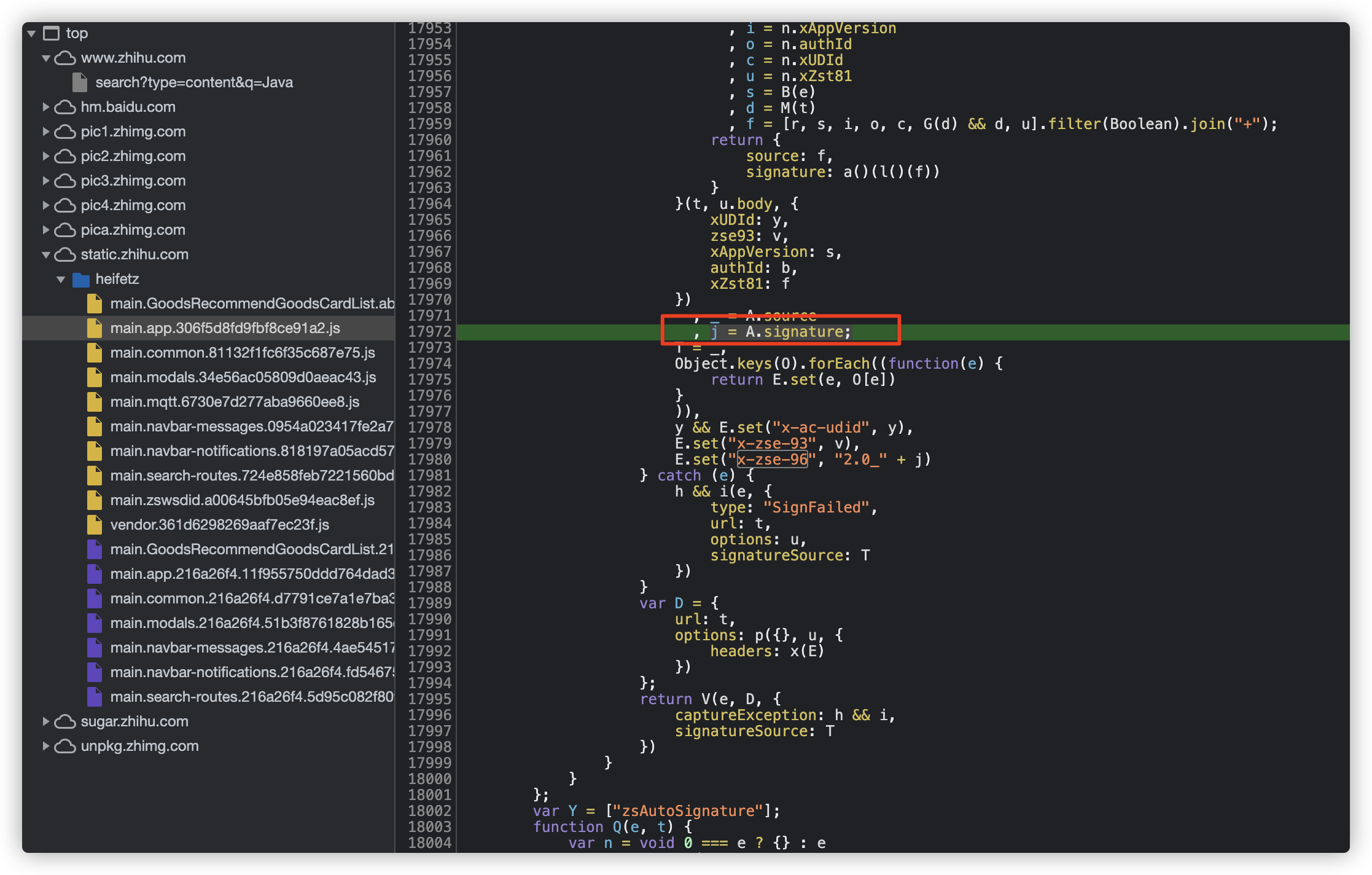This screenshot has width=1372, height=875.
Task: Click yellow file icon for main.common.81132f1fc6f35c687e75.js
Action: click(x=95, y=353)
